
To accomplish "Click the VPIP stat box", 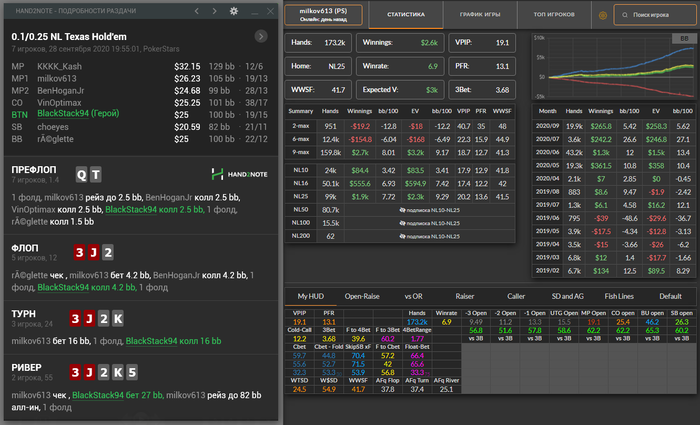I will coord(484,43).
